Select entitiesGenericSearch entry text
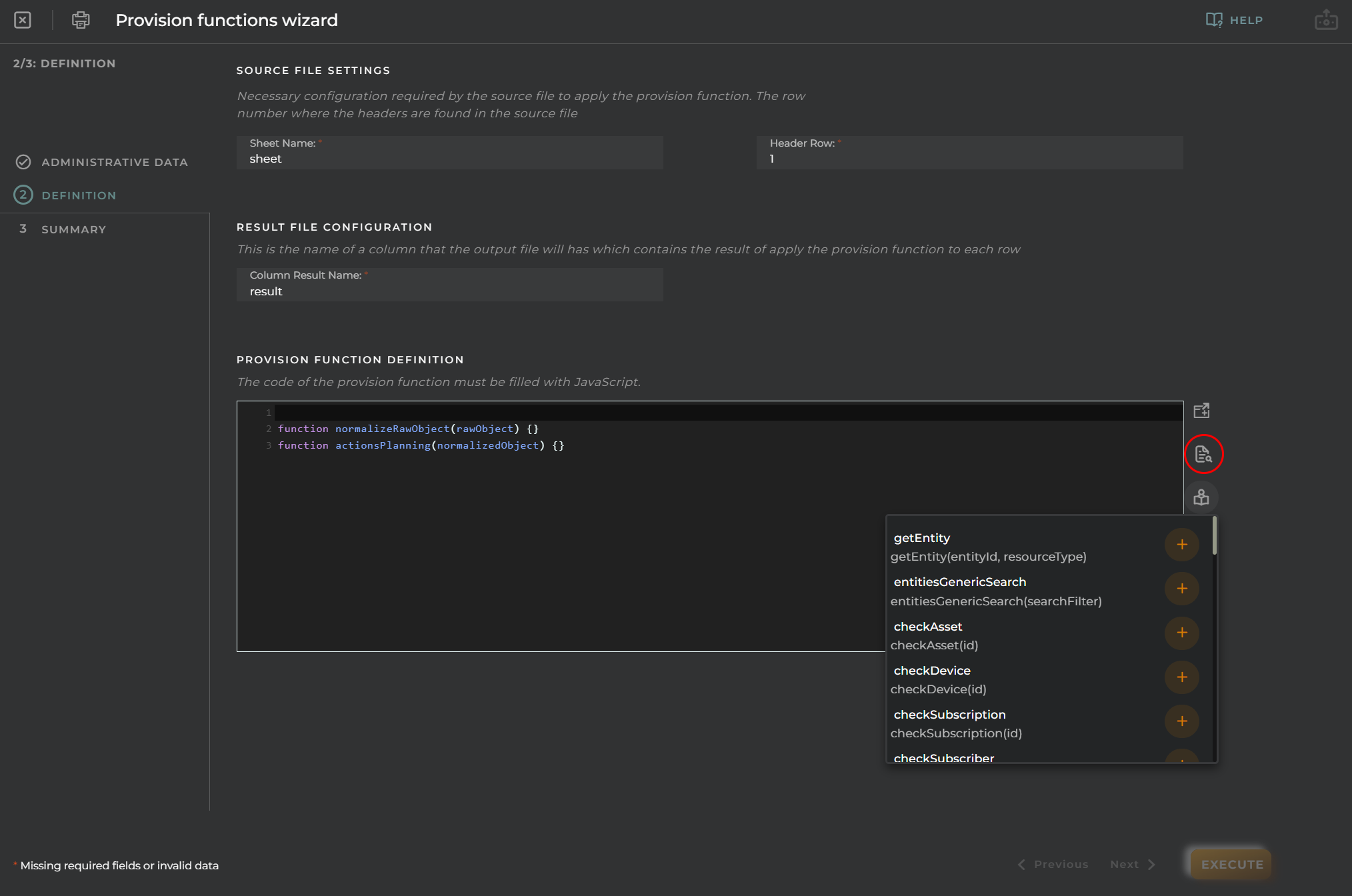 959,582
